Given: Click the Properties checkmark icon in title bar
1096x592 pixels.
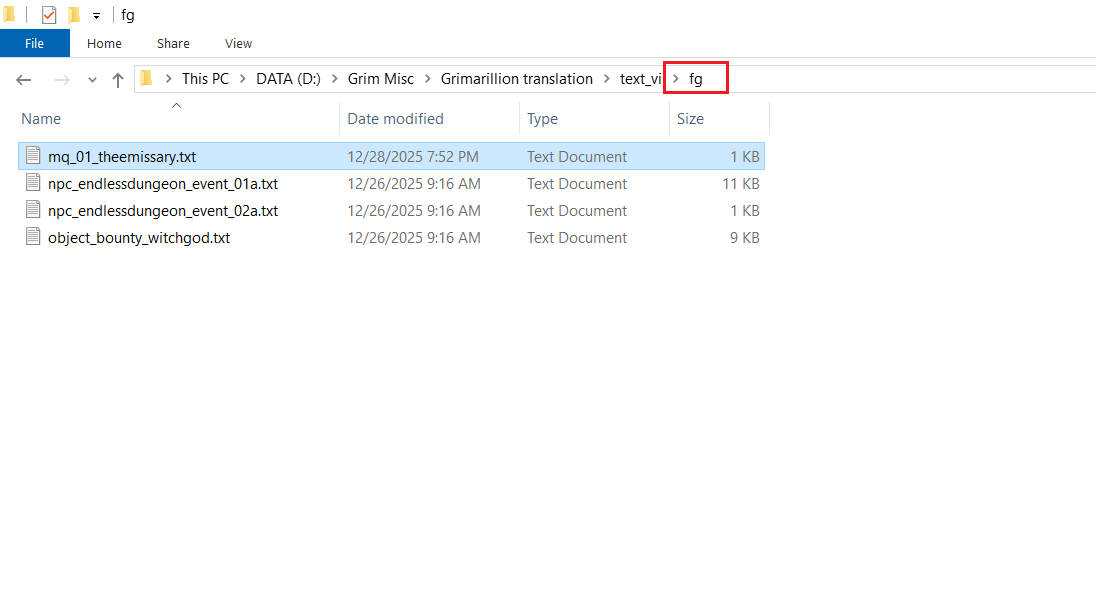Looking at the screenshot, I should 49,15.
